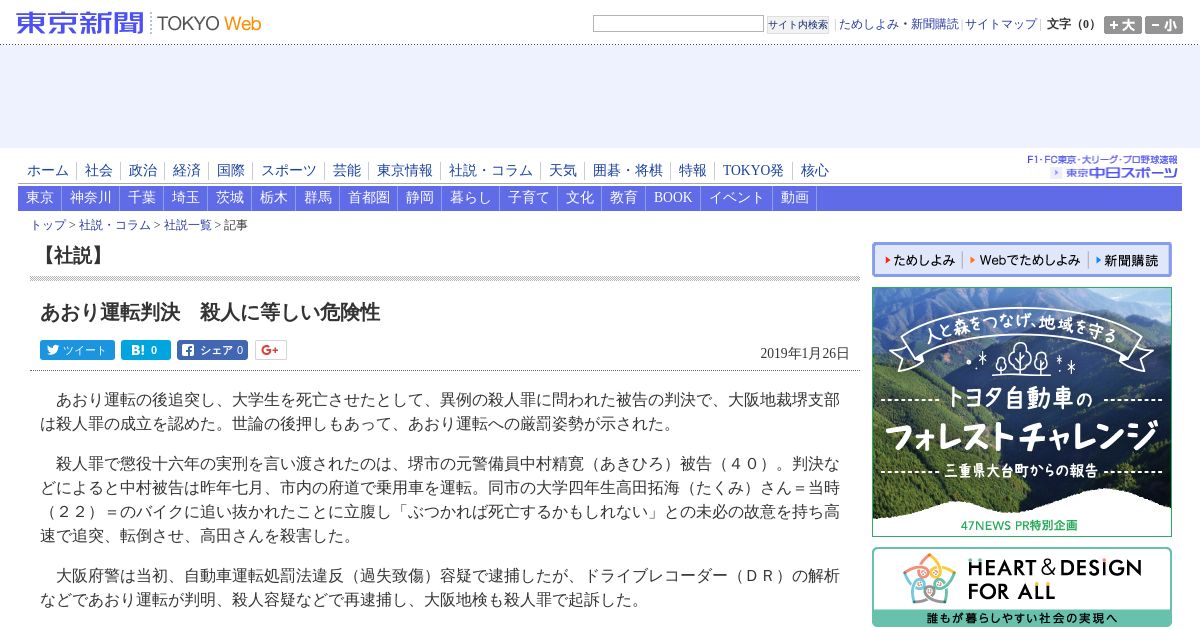Select 教育 tab

tap(624, 198)
